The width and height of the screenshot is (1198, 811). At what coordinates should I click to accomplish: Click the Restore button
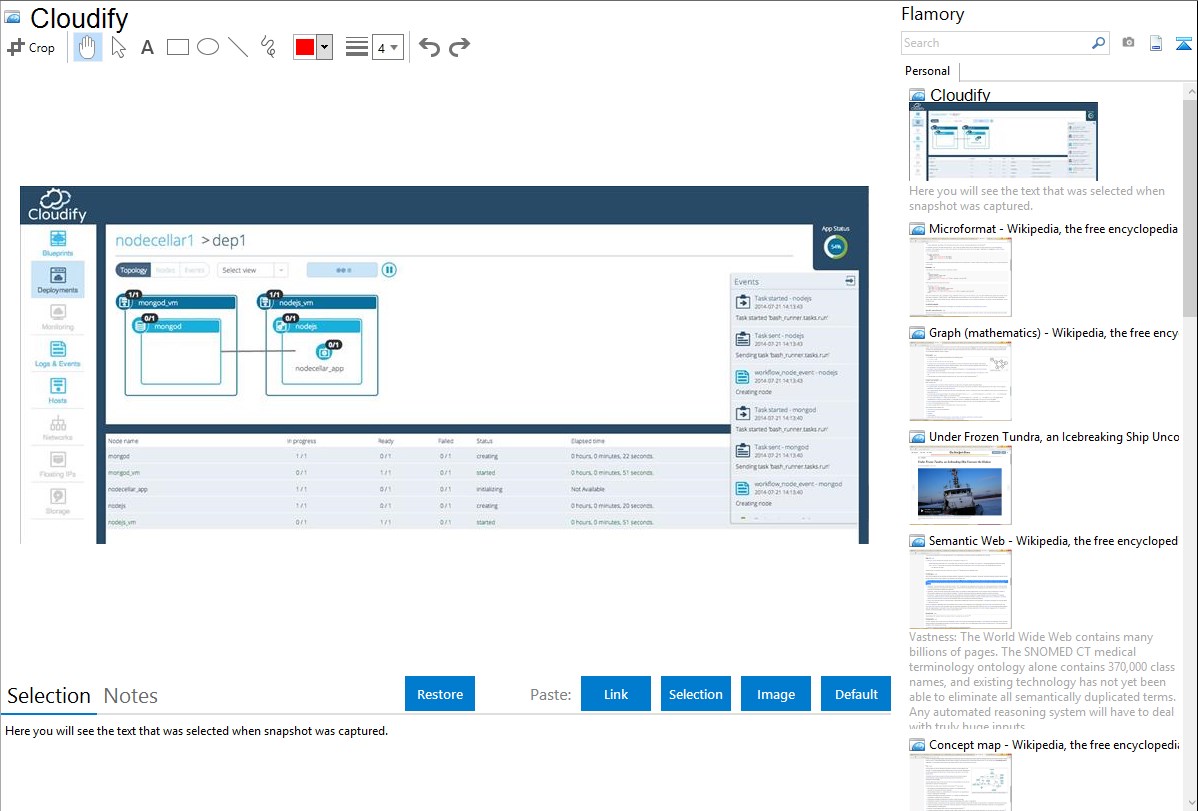point(440,694)
